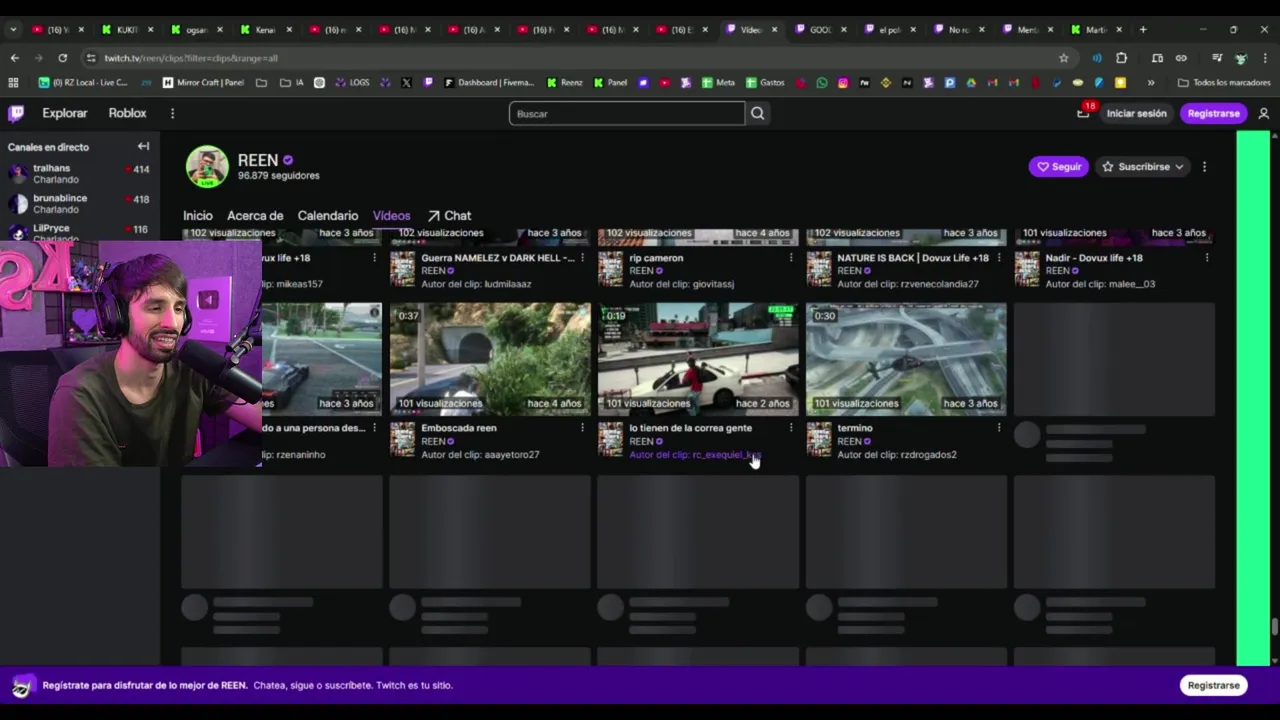
Task: Click REEN channel avatar
Action: pyautogui.click(x=207, y=166)
